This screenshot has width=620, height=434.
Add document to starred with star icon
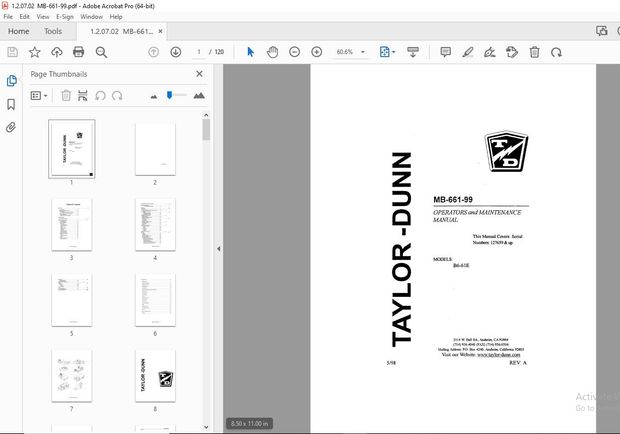click(x=34, y=52)
